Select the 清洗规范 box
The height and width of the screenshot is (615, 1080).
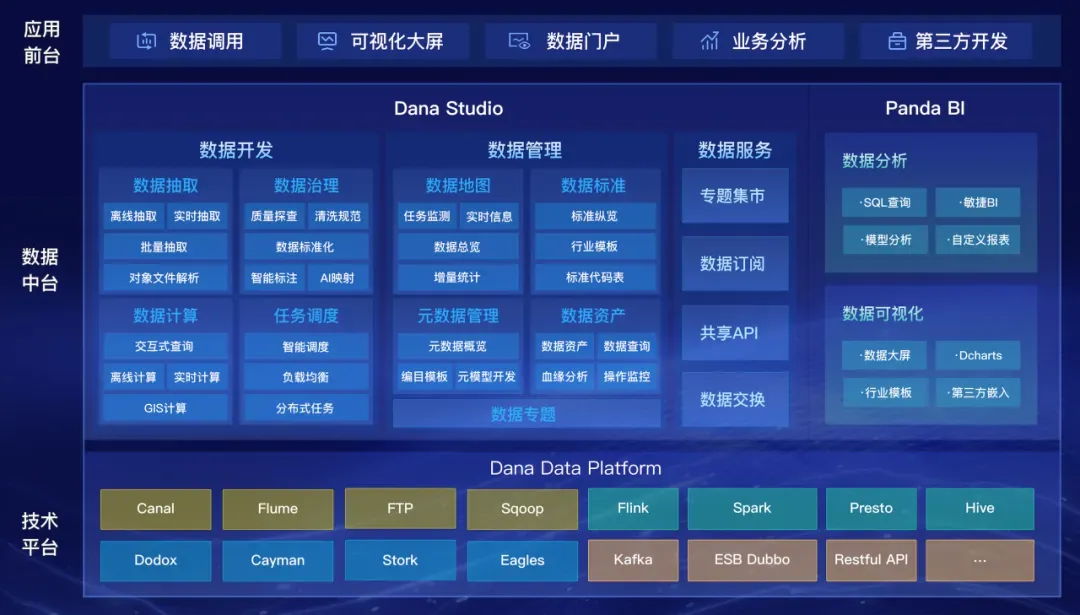pos(338,216)
